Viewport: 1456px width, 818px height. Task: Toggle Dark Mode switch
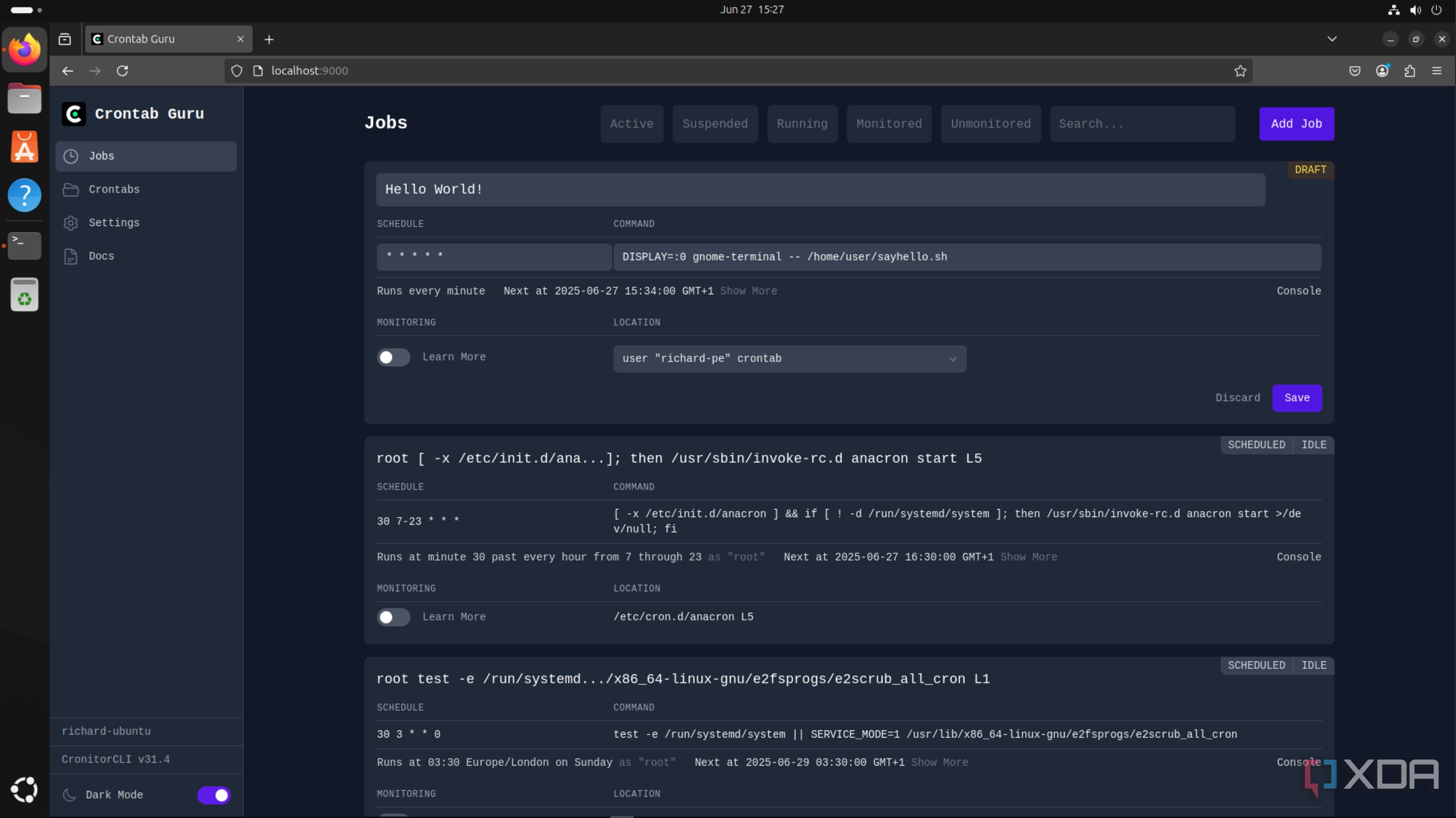click(214, 795)
